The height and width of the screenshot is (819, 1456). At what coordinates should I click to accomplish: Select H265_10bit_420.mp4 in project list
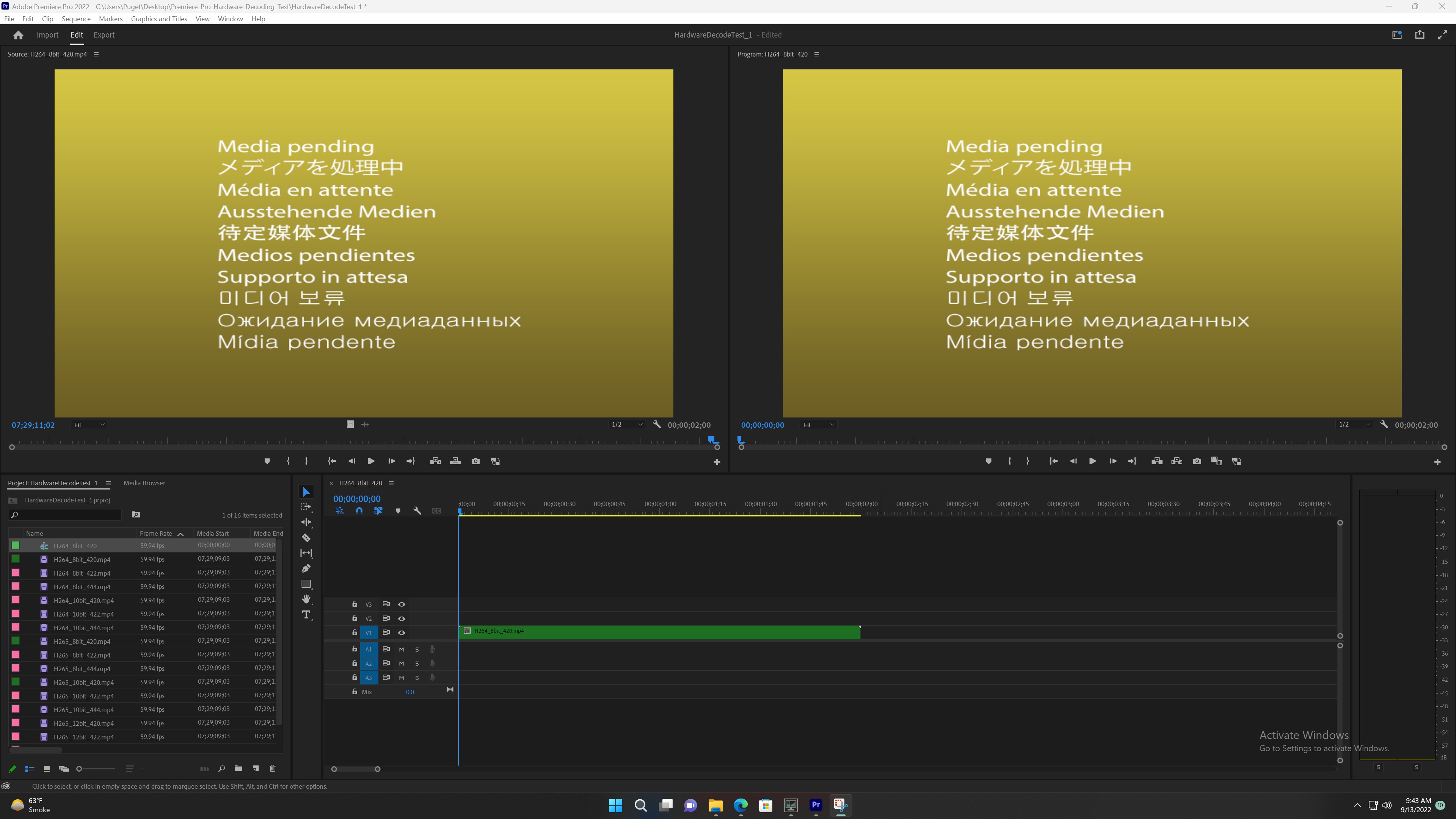pos(84,682)
